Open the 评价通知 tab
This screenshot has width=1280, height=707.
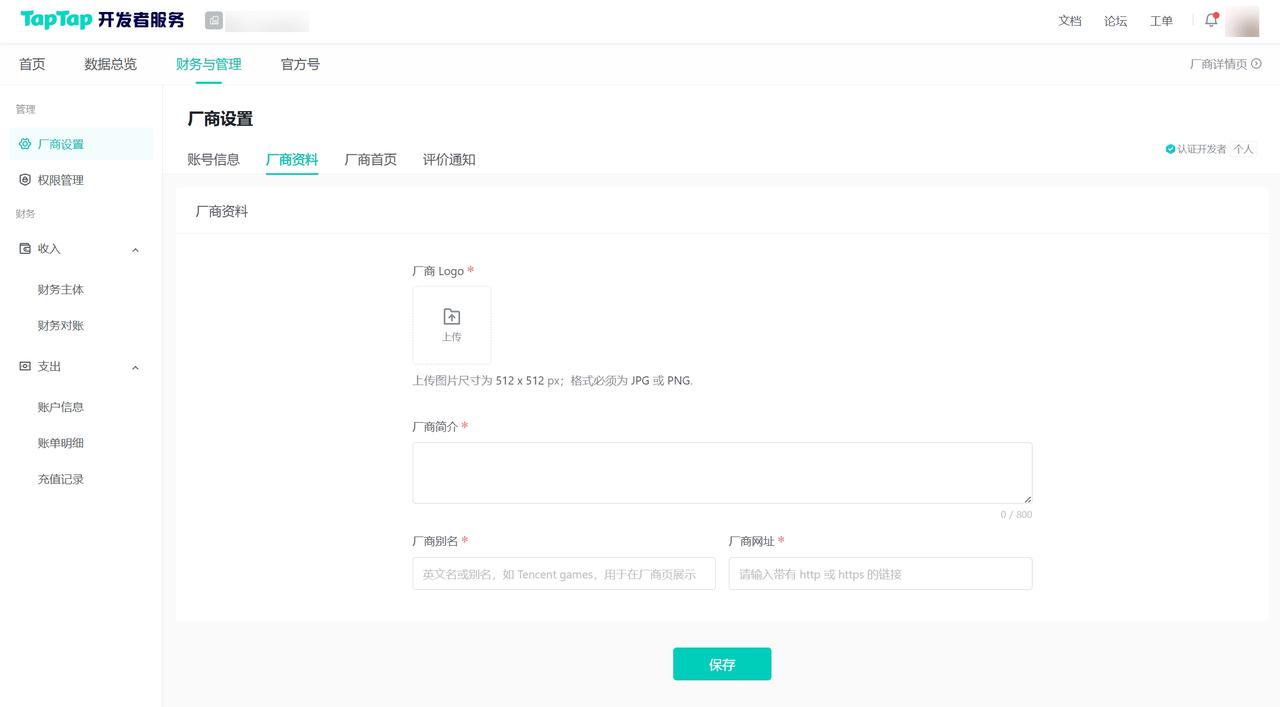448,160
